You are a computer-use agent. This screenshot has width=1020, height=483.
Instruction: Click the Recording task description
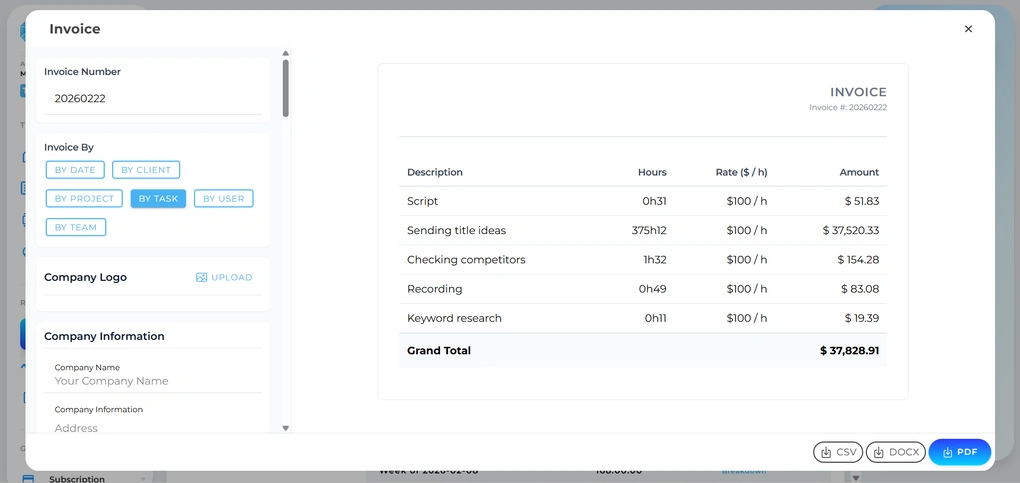tap(435, 289)
